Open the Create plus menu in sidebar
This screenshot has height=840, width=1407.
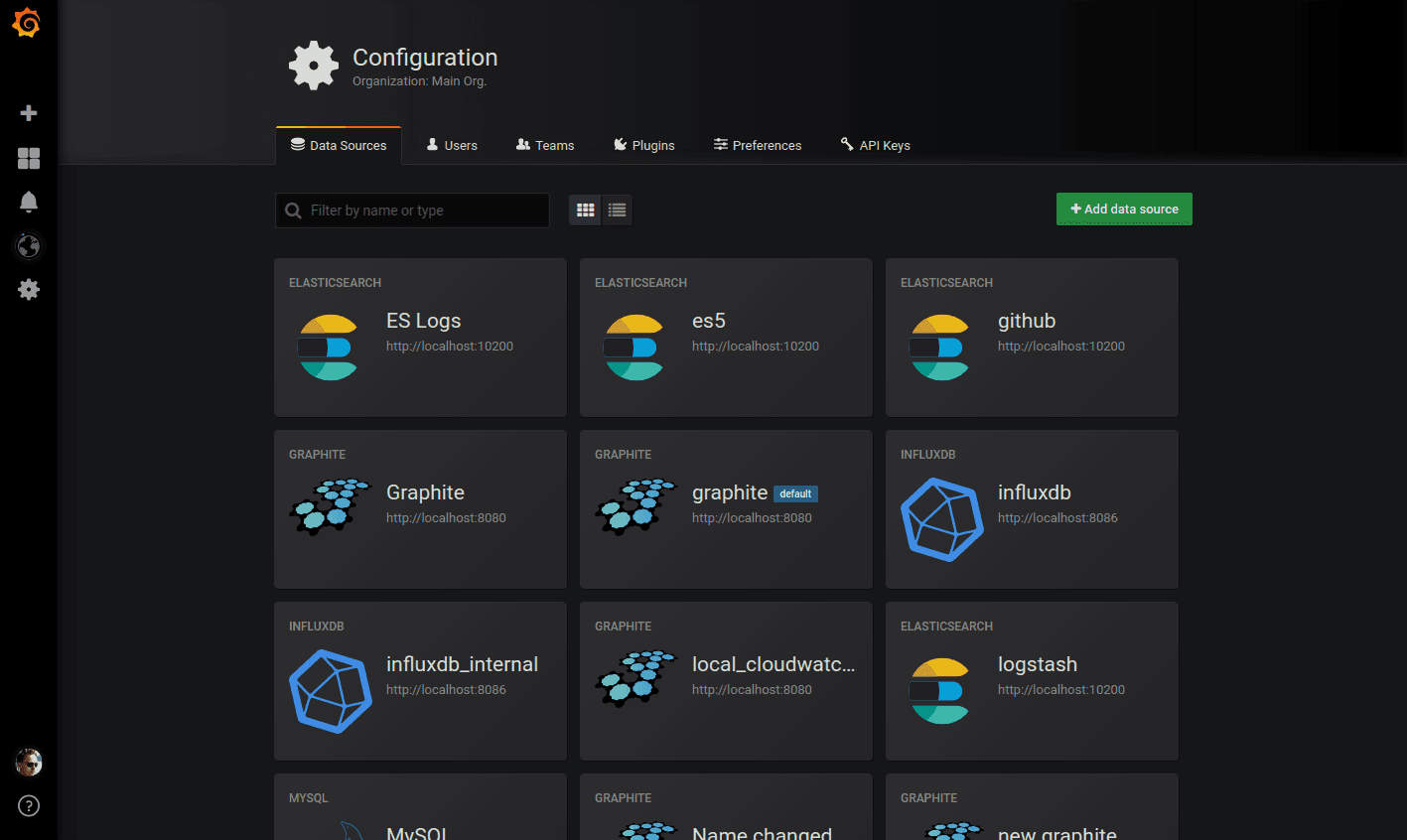point(29,113)
